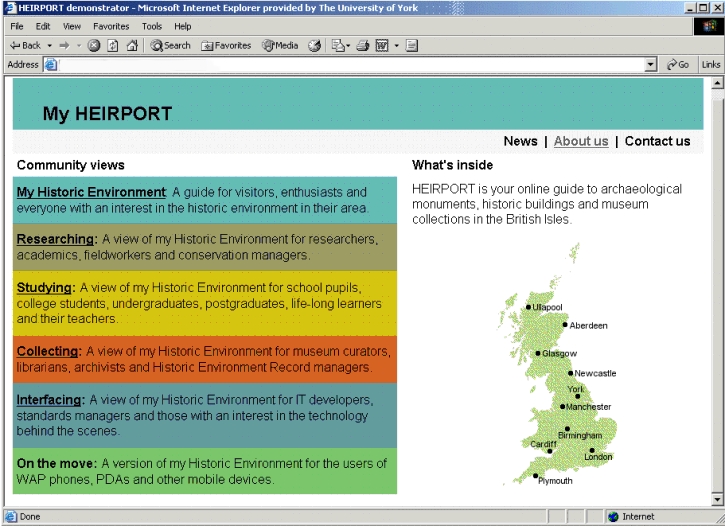The image size is (725, 526).
Task: Open the Edit menu
Action: click(x=43, y=26)
